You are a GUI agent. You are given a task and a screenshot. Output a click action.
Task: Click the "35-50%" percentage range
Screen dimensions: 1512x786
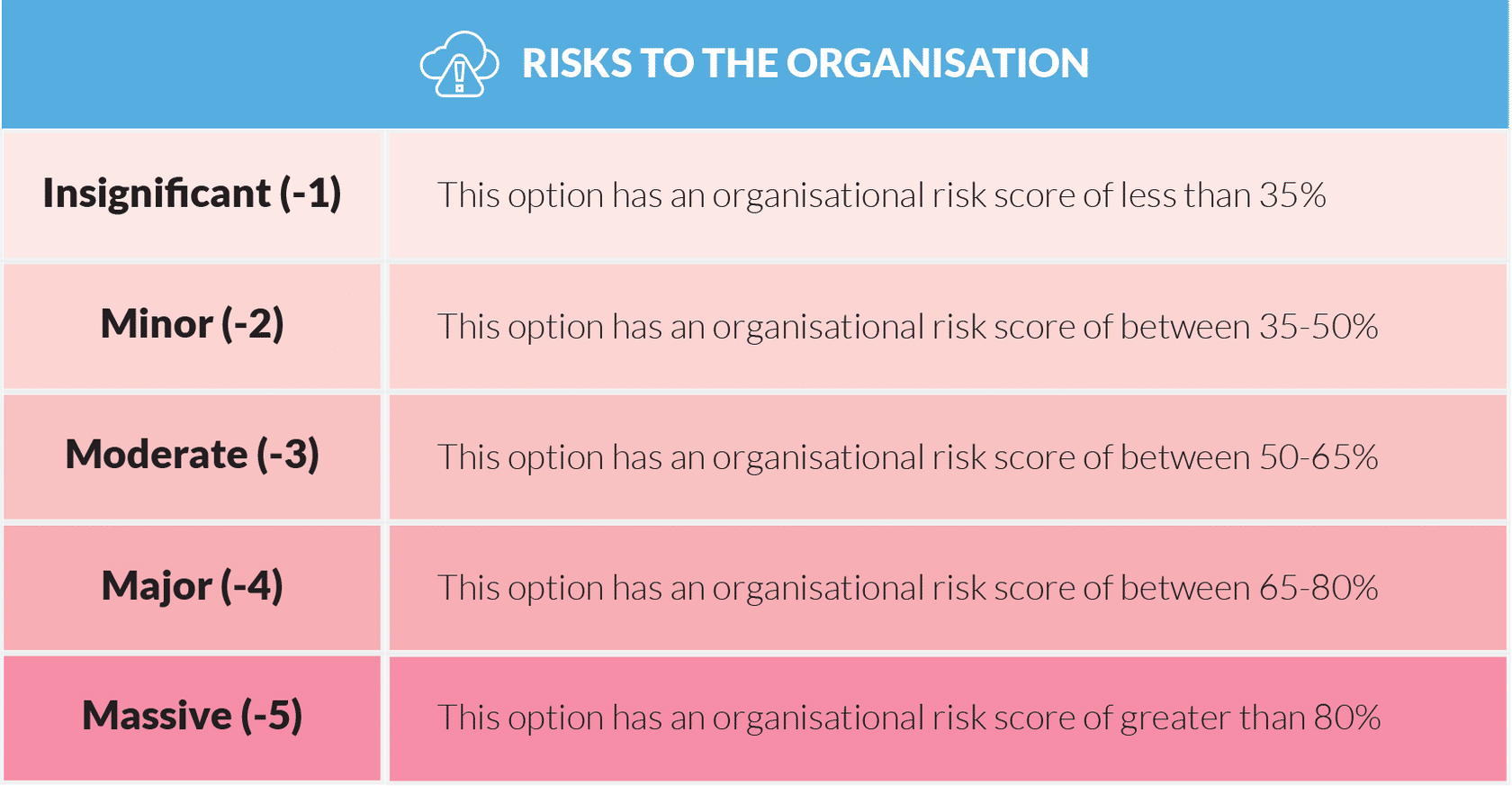point(1318,327)
